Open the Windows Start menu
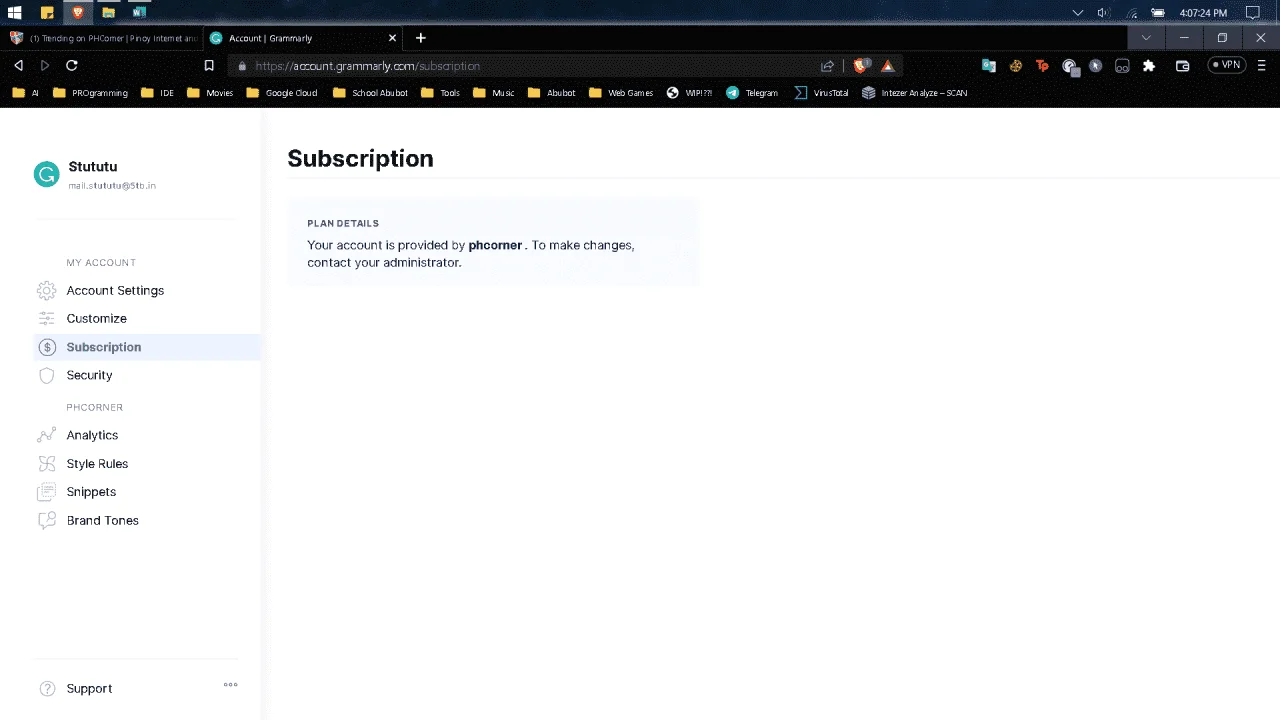Image resolution: width=1280 pixels, height=720 pixels. (15, 12)
